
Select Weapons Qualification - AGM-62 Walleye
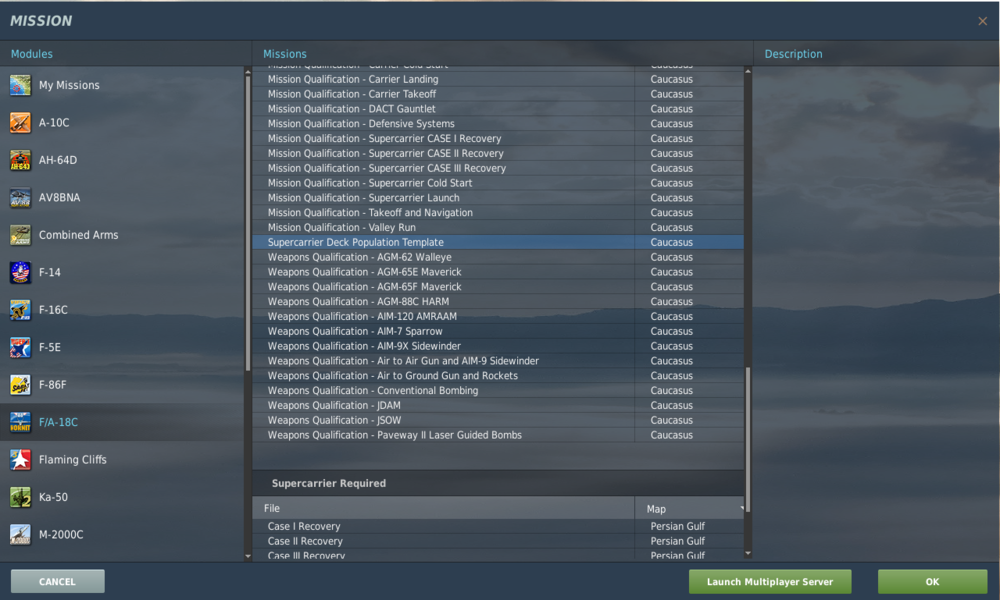tap(497, 257)
